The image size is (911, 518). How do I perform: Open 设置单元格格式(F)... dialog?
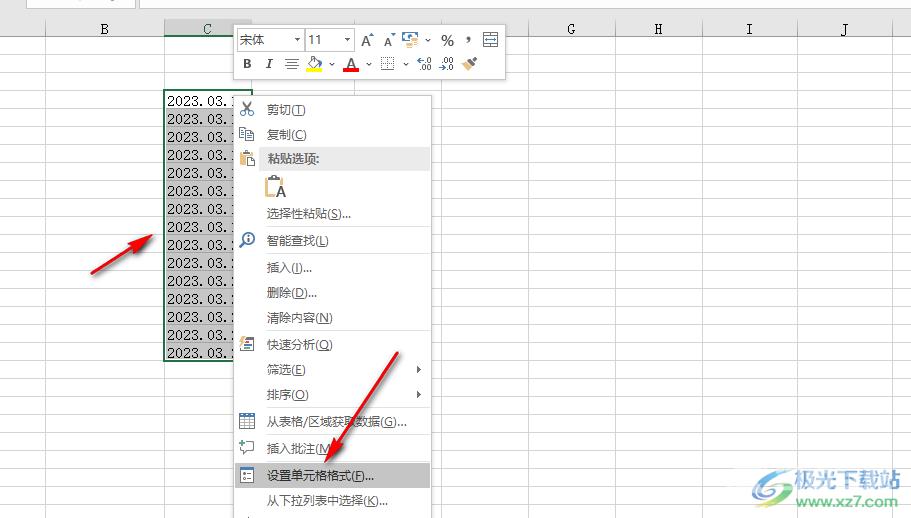(x=332, y=476)
